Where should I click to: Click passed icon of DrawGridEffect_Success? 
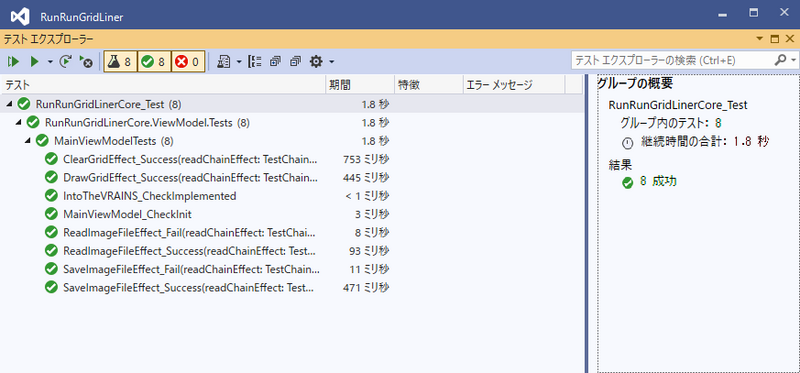point(51,177)
